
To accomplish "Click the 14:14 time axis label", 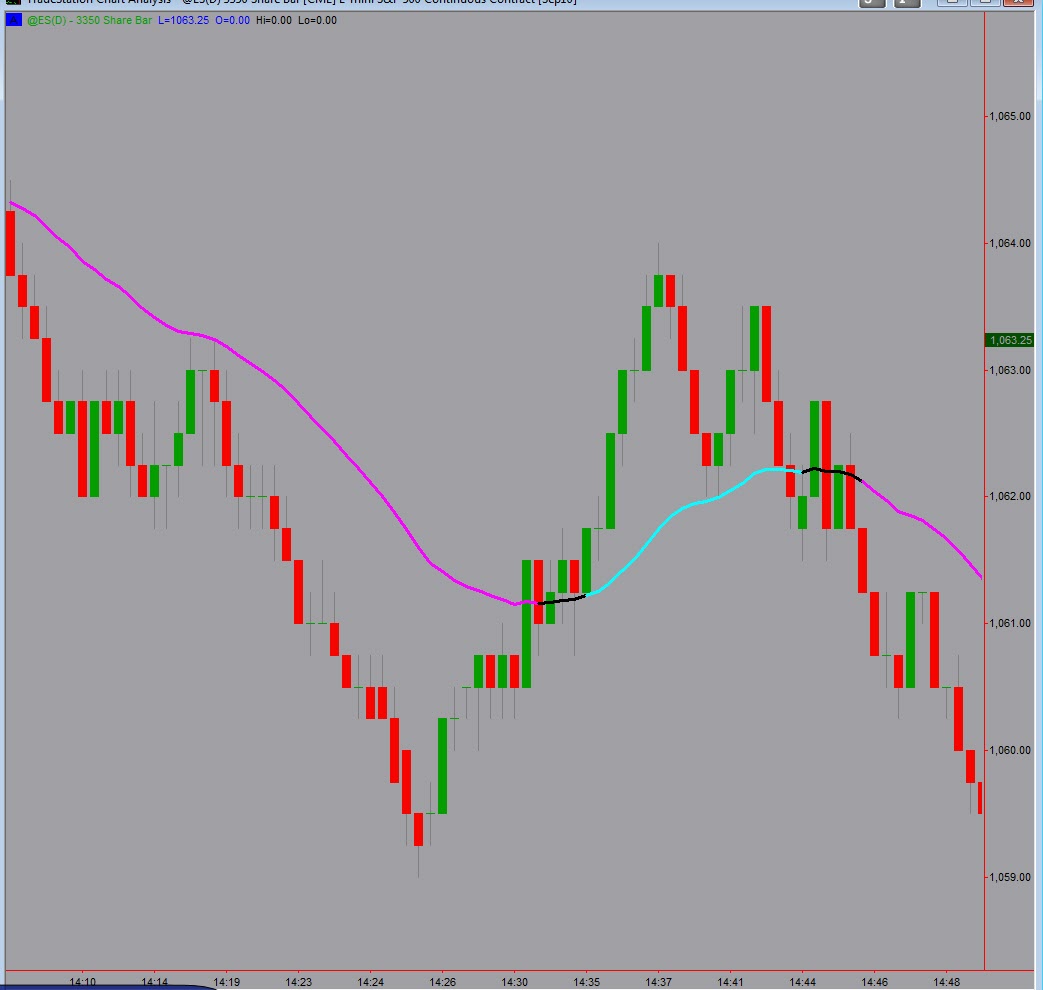I will coord(154,982).
